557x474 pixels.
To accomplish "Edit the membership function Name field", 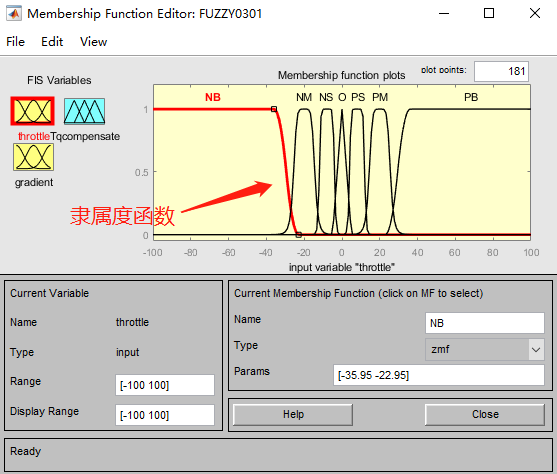I will point(485,323).
